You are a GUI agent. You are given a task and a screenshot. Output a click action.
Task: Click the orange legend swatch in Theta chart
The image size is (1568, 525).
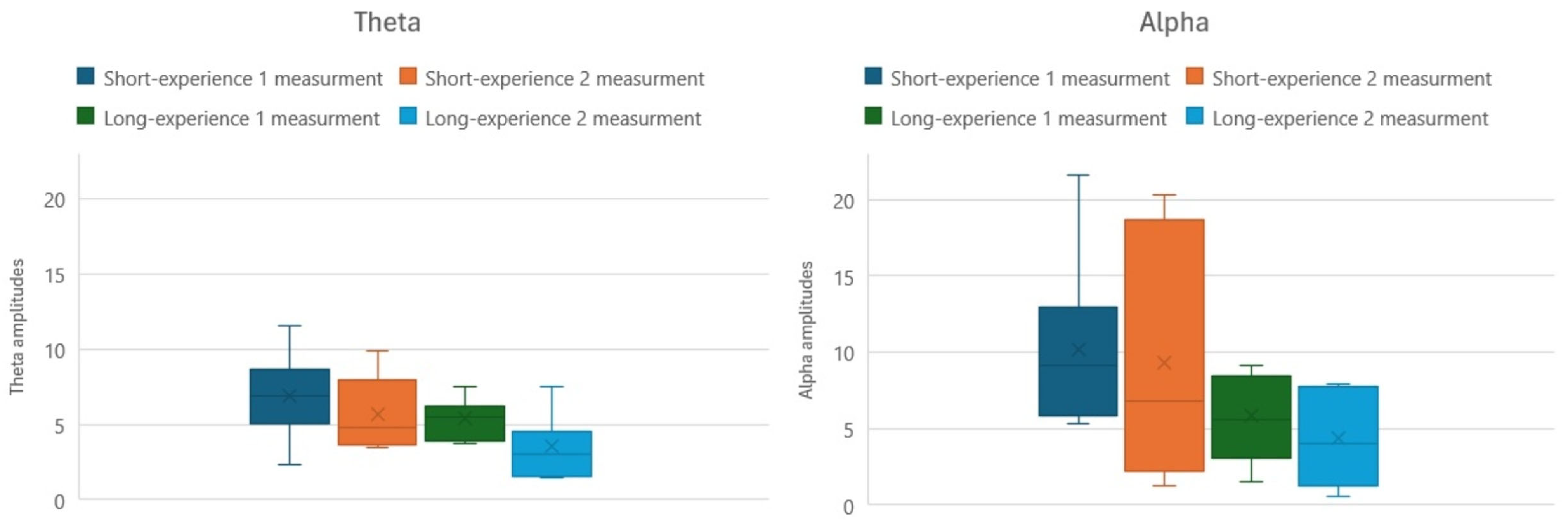pos(408,77)
